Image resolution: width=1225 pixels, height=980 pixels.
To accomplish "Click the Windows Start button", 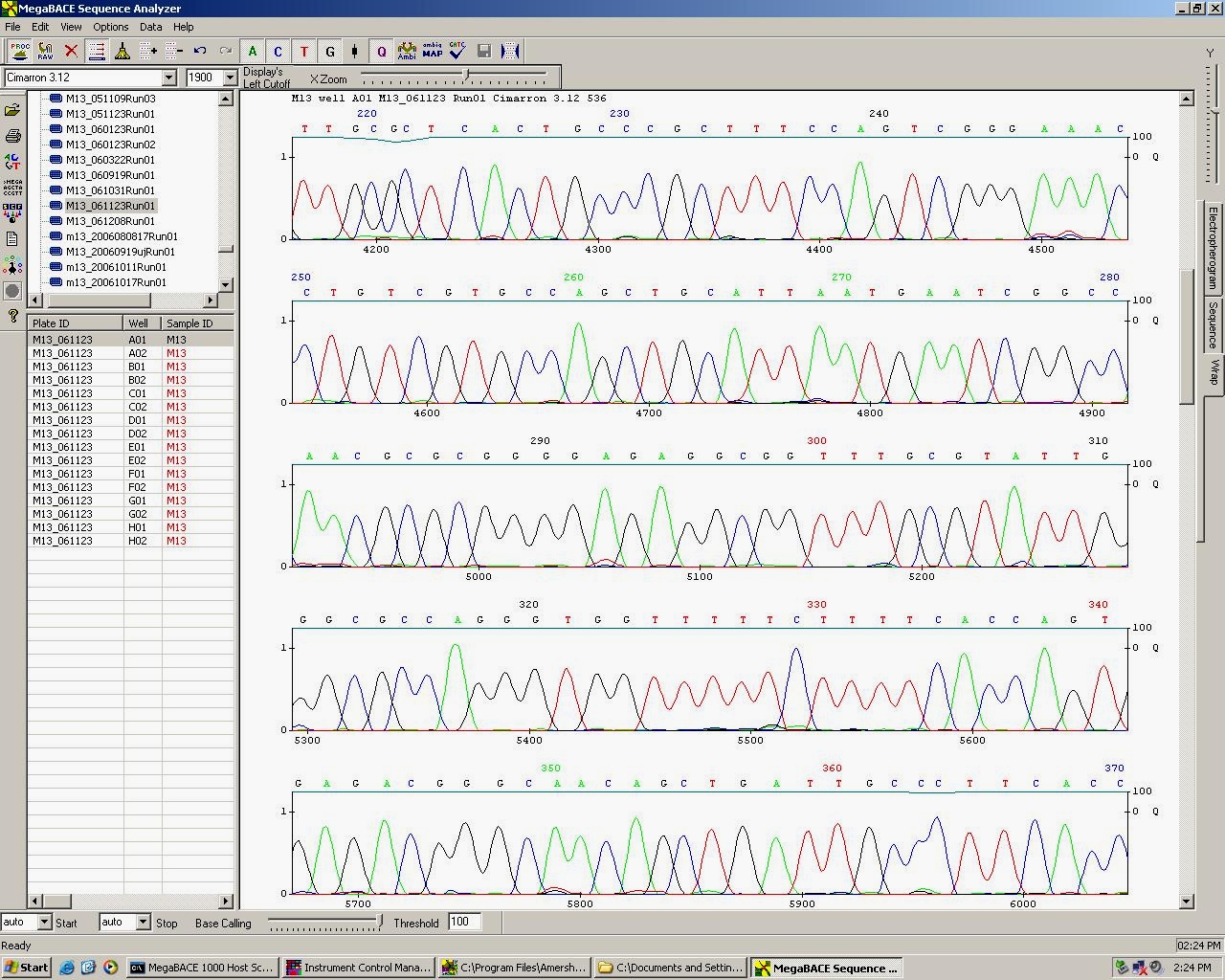I will coord(27,968).
